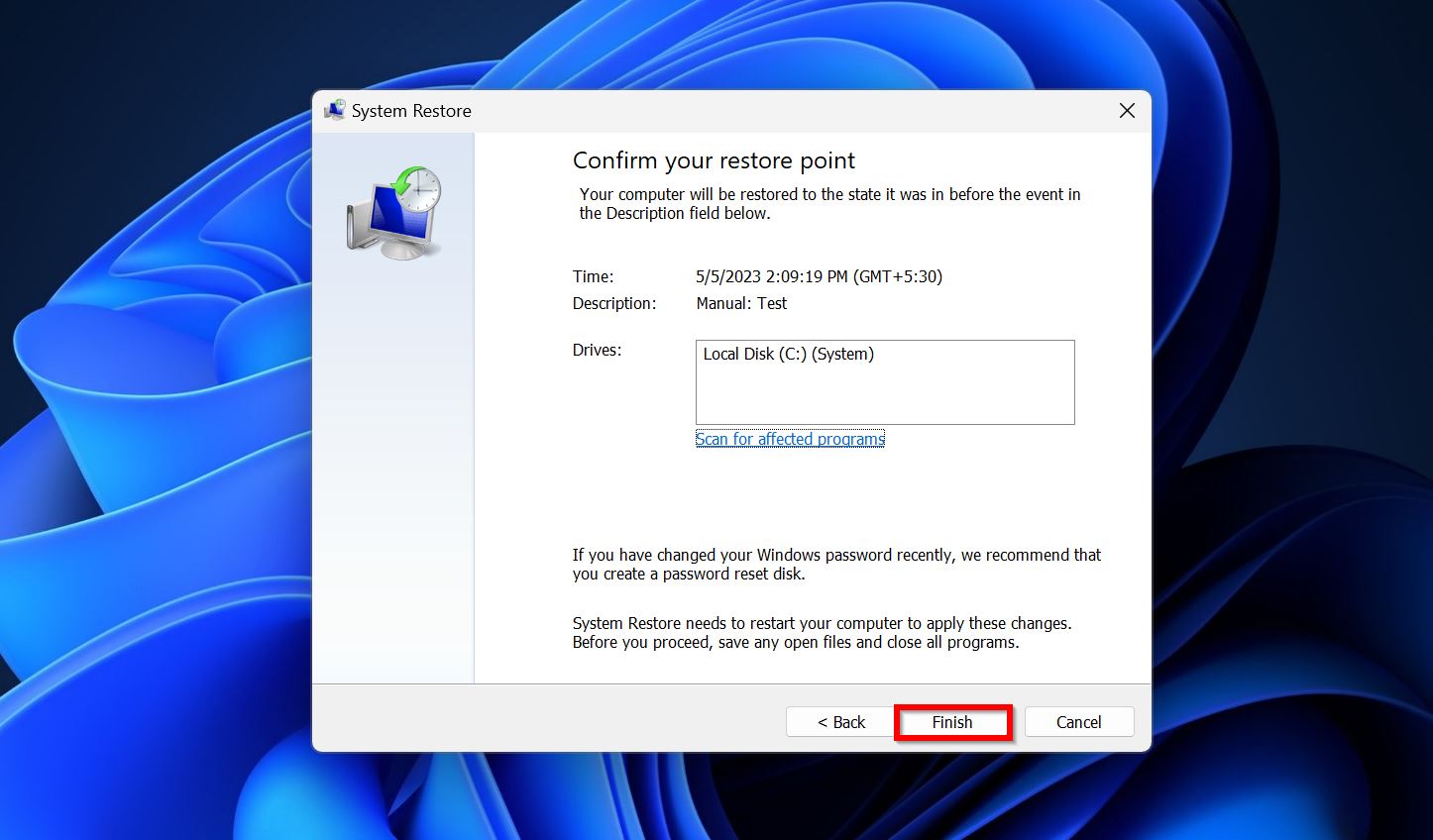Close the System Restore dialog
Screen dimensions: 1433x840
1127,111
